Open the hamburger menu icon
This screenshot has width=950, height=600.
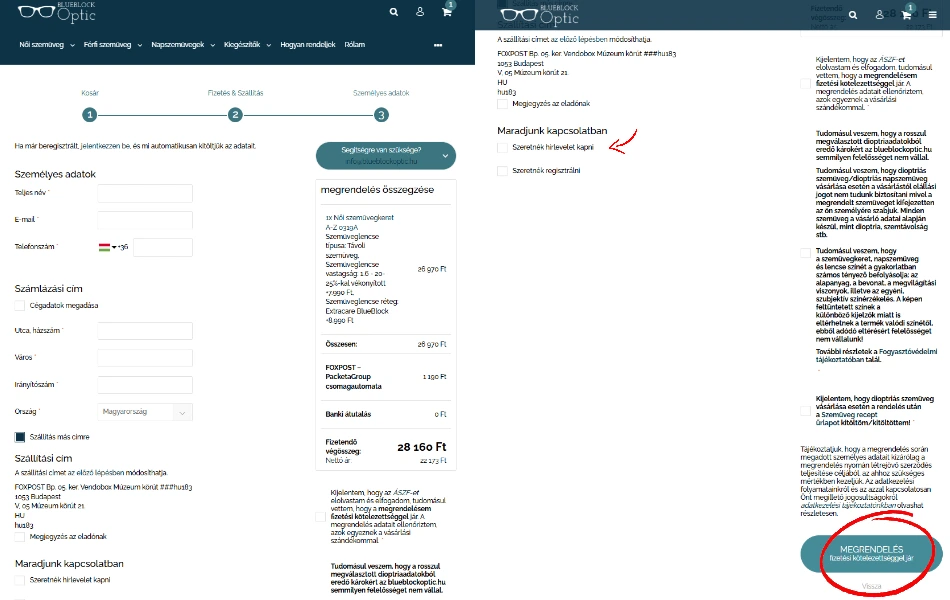[932, 15]
